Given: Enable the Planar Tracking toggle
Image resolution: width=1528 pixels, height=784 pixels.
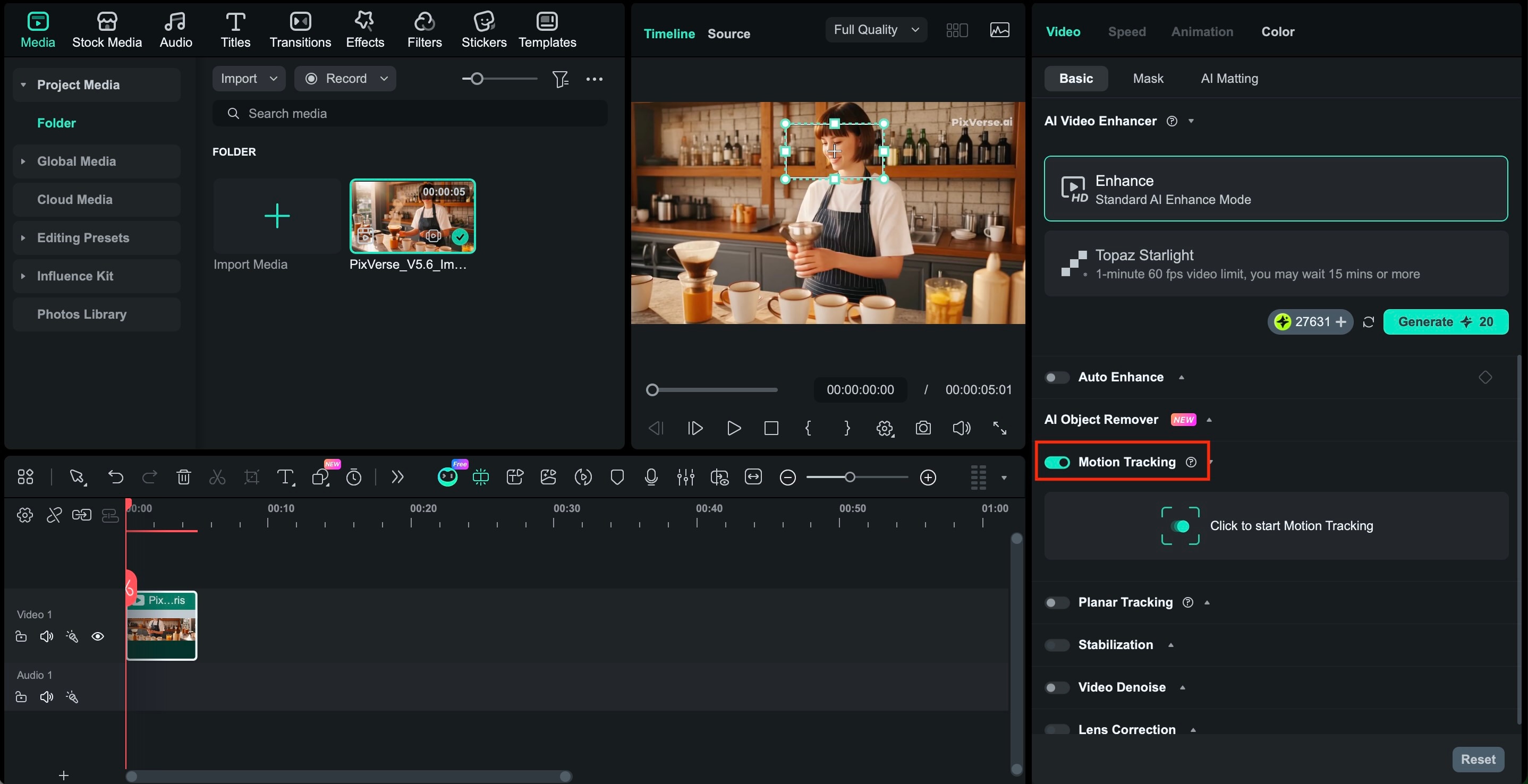Looking at the screenshot, I should coord(1056,602).
